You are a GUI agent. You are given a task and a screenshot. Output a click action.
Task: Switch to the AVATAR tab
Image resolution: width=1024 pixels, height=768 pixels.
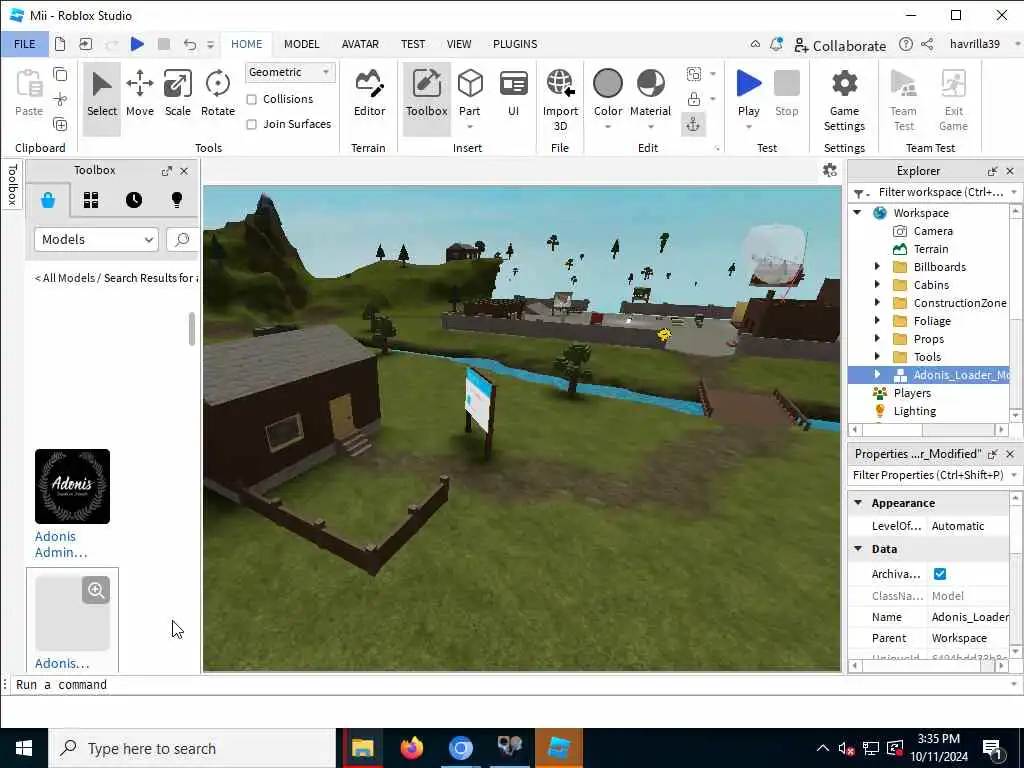click(x=360, y=44)
